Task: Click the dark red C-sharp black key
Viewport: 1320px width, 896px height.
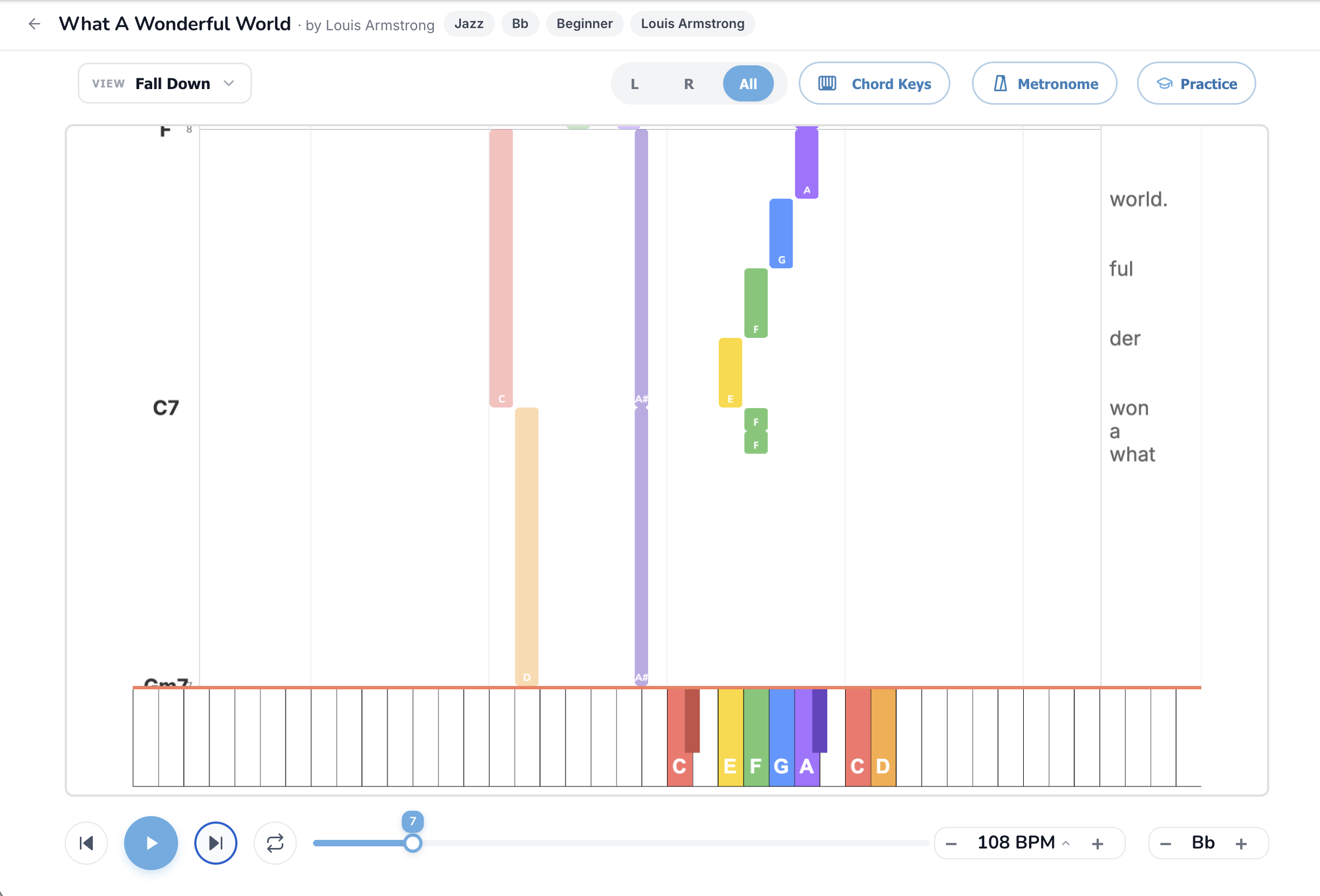Action: pos(692,721)
